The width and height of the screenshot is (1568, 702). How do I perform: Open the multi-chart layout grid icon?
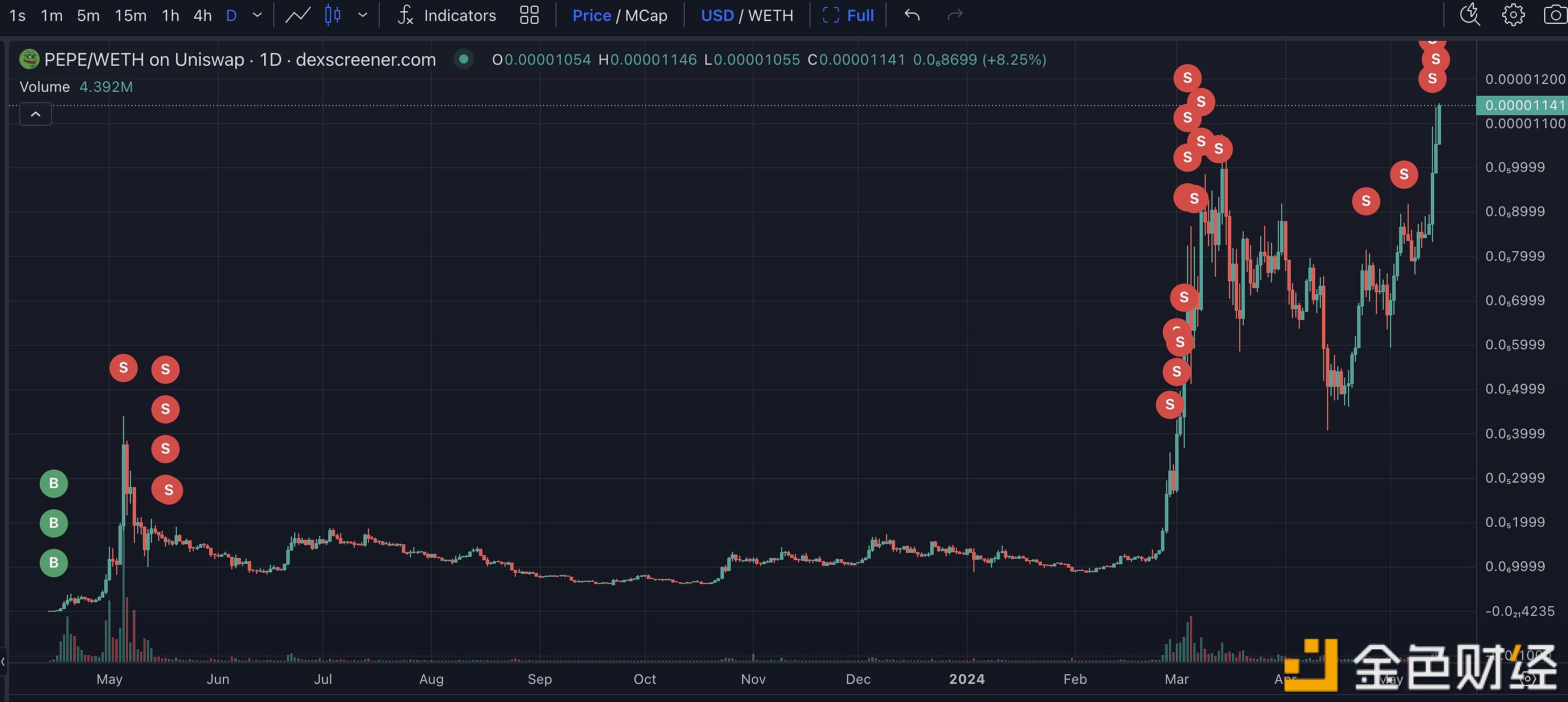[529, 15]
